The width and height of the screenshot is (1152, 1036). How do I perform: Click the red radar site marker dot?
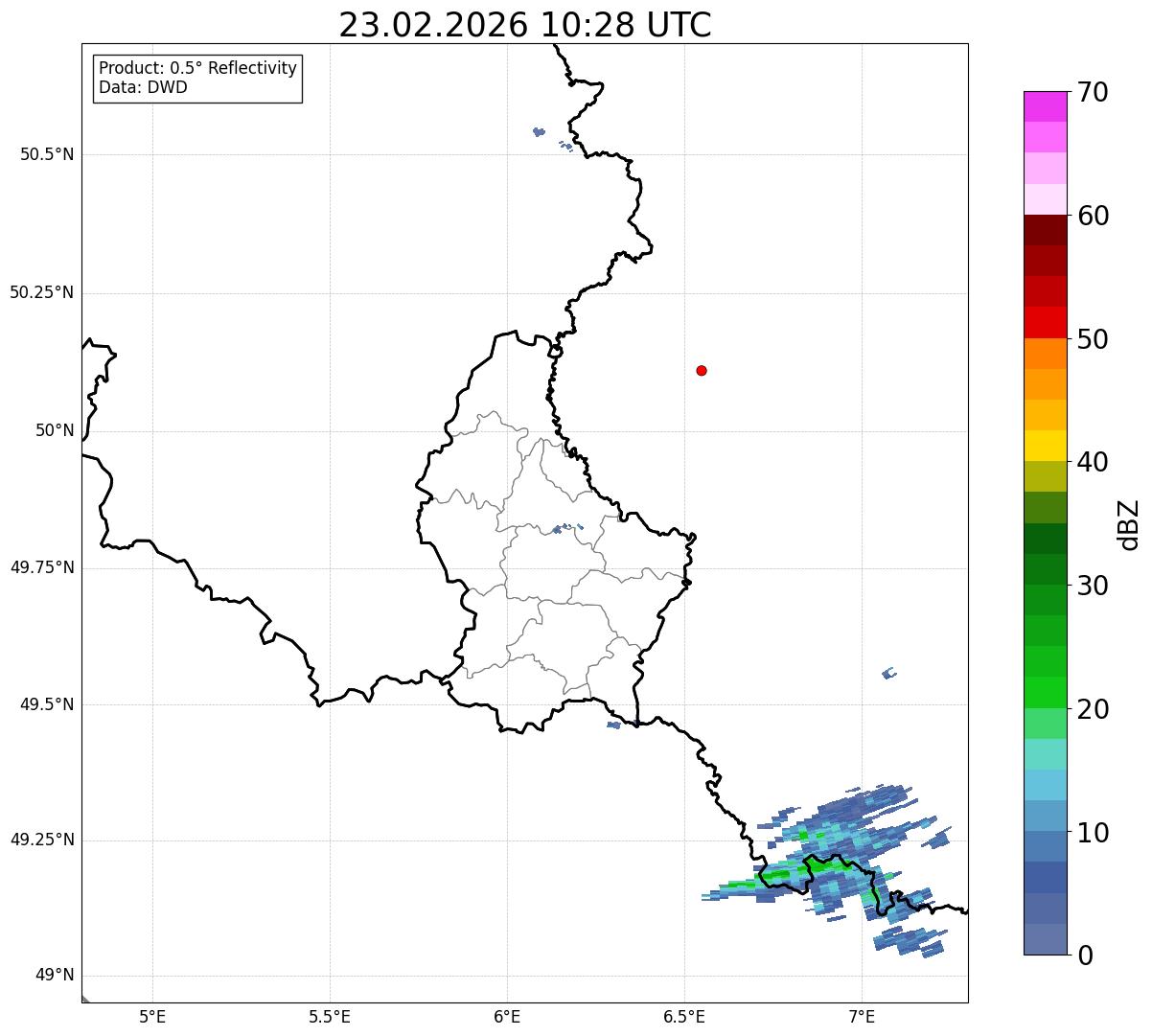pos(702,370)
